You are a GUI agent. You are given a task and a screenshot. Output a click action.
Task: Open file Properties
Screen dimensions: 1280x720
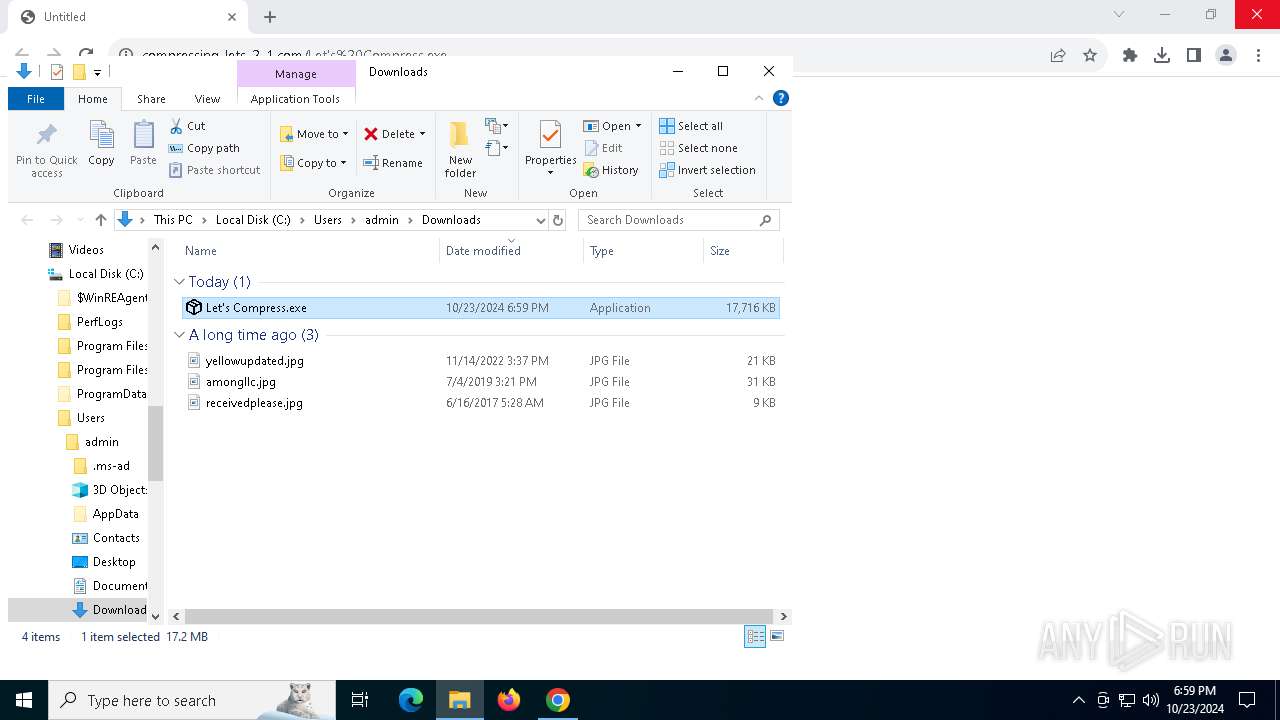pyautogui.click(x=551, y=148)
